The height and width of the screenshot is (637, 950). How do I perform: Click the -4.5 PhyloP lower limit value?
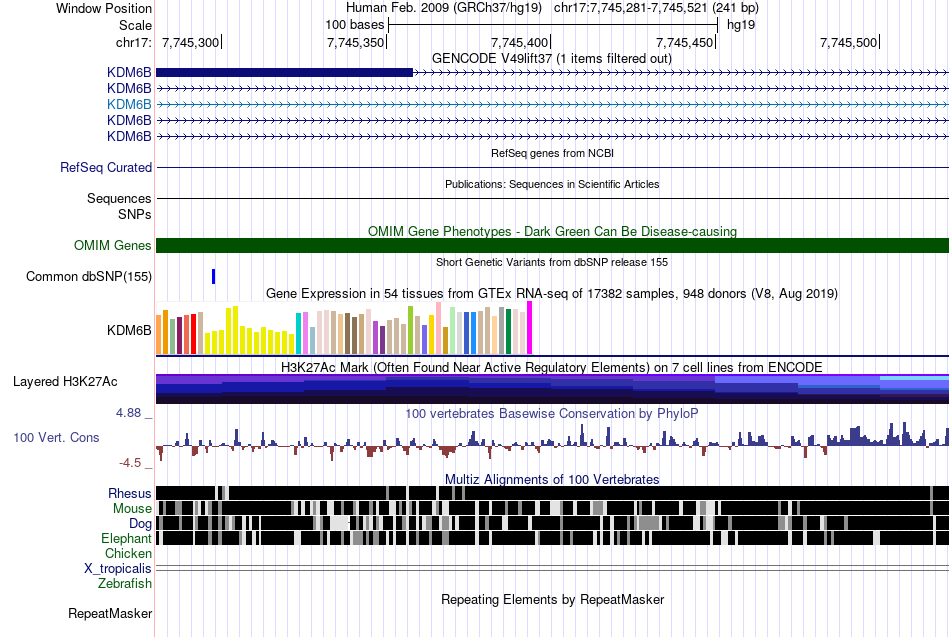click(x=130, y=463)
